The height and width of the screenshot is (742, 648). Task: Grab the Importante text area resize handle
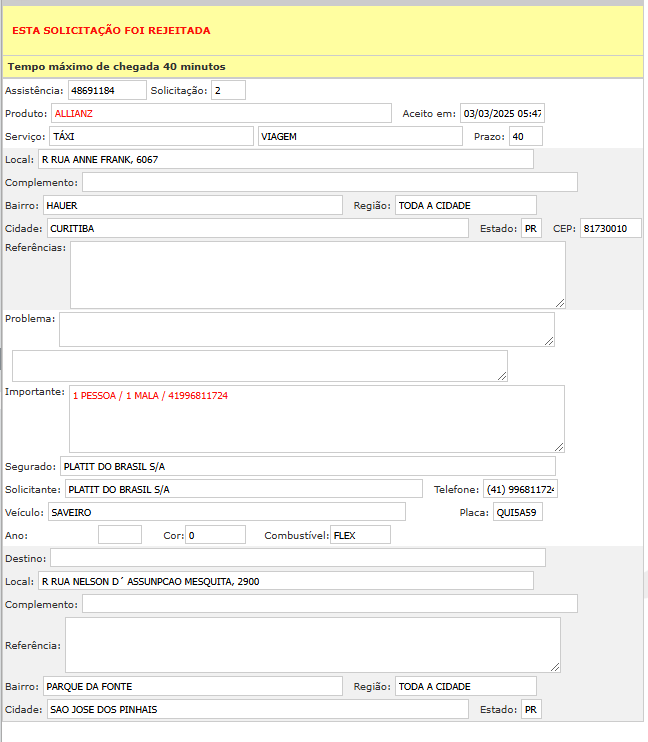tap(560, 447)
